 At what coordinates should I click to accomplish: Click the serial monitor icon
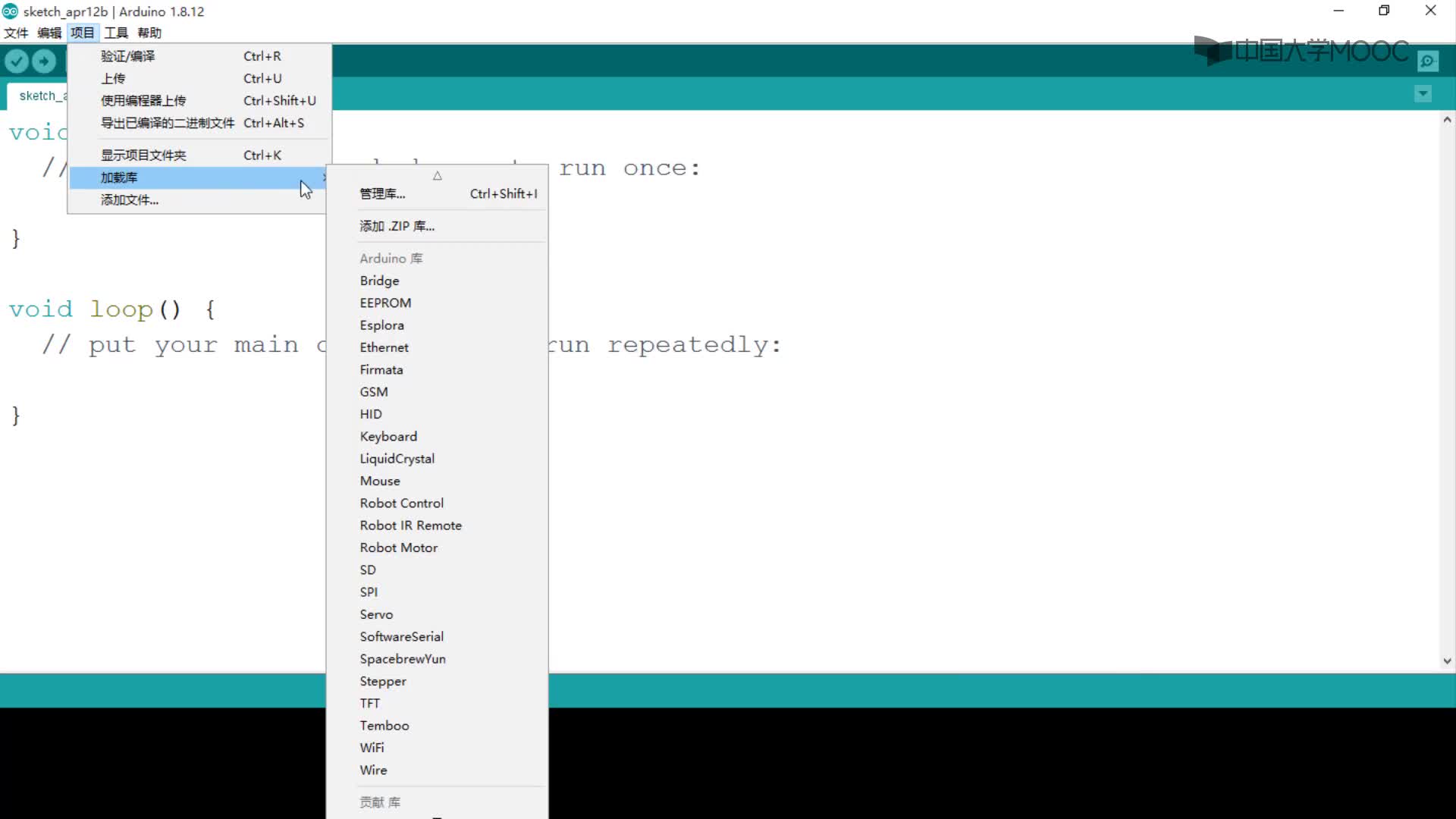tap(1428, 61)
